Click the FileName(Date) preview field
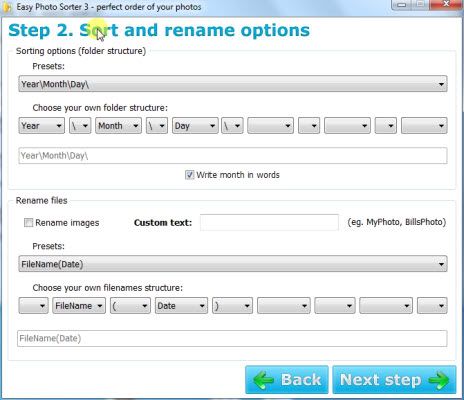This screenshot has height=400, width=464. (x=232, y=338)
